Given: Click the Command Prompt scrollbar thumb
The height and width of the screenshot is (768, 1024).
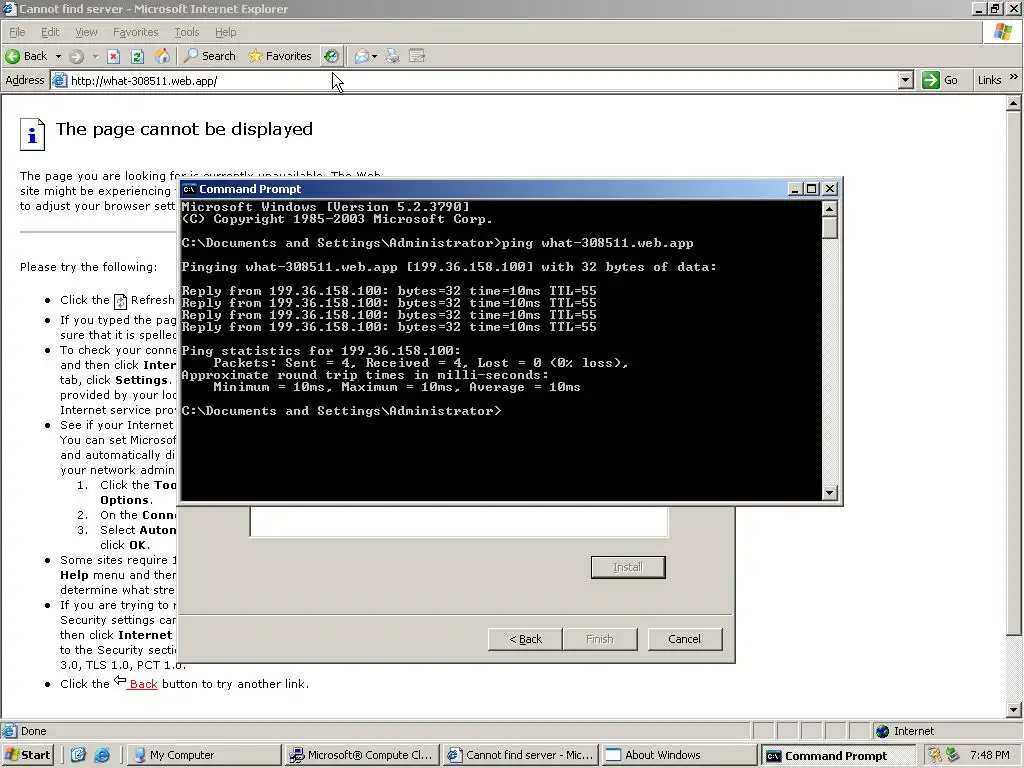Looking at the screenshot, I should pyautogui.click(x=829, y=228).
